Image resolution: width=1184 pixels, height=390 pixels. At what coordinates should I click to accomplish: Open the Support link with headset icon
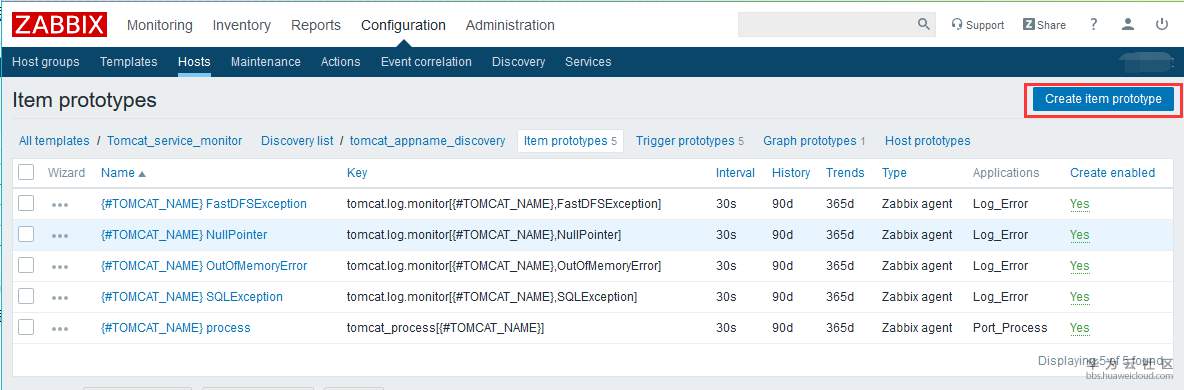pos(978,25)
